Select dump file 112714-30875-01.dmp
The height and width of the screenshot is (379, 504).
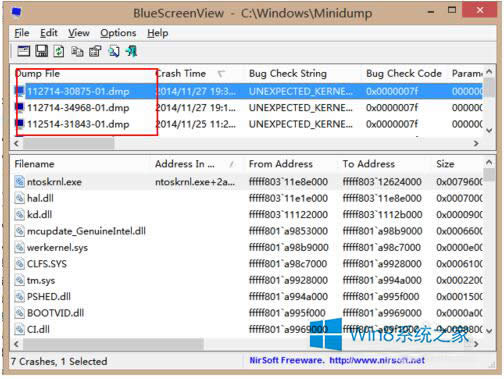pyautogui.click(x=78, y=91)
